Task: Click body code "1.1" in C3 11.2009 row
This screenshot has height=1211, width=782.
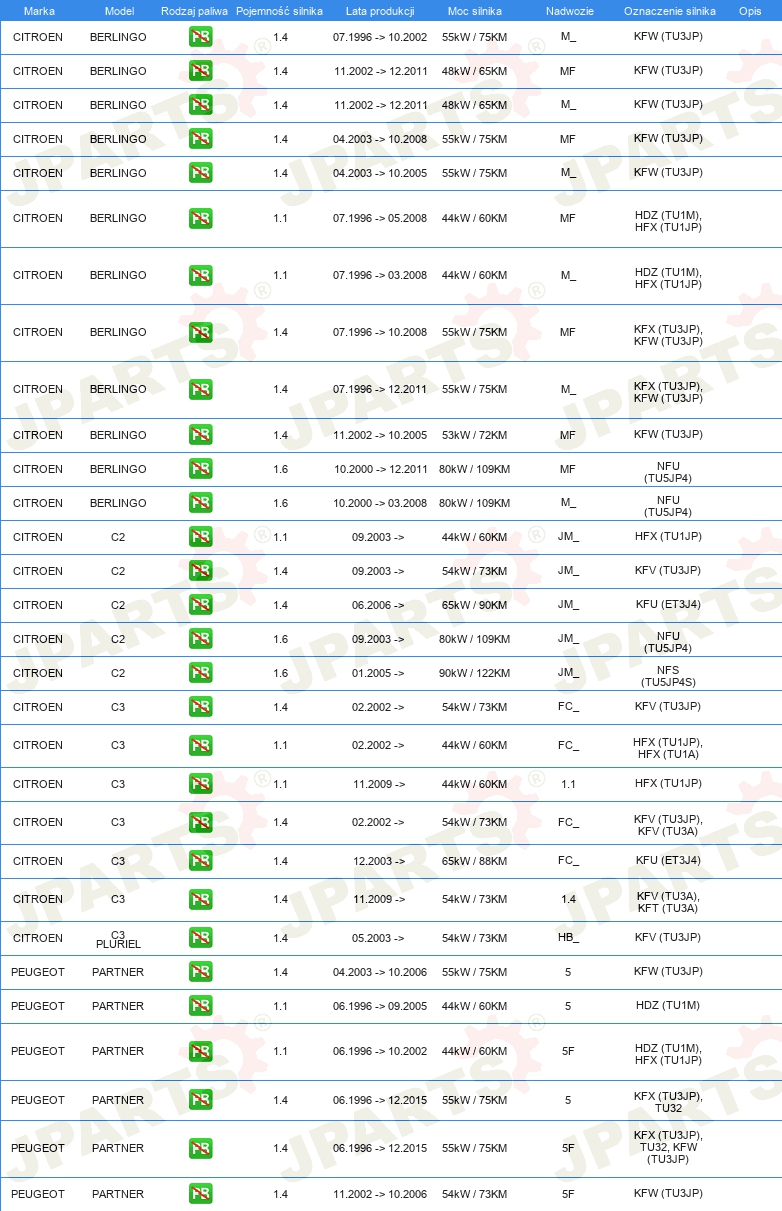Action: (x=568, y=784)
